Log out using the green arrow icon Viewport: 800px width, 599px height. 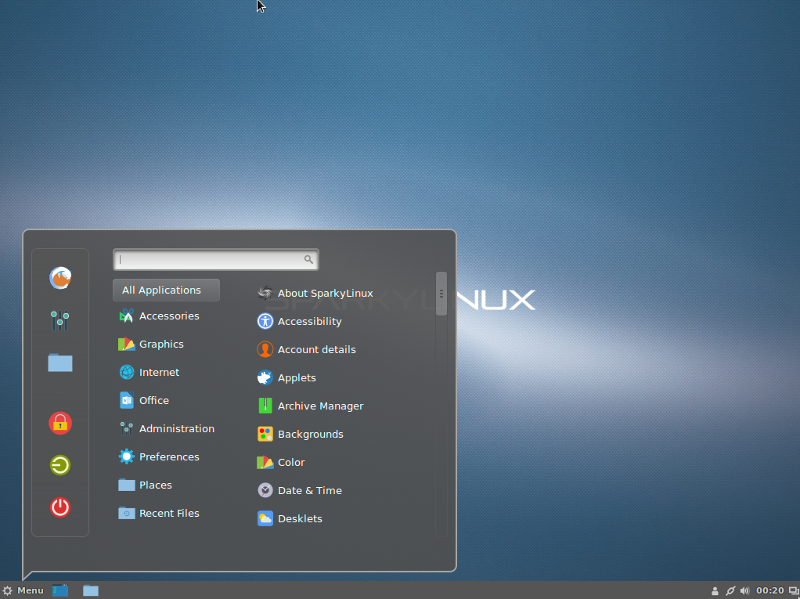(60, 465)
